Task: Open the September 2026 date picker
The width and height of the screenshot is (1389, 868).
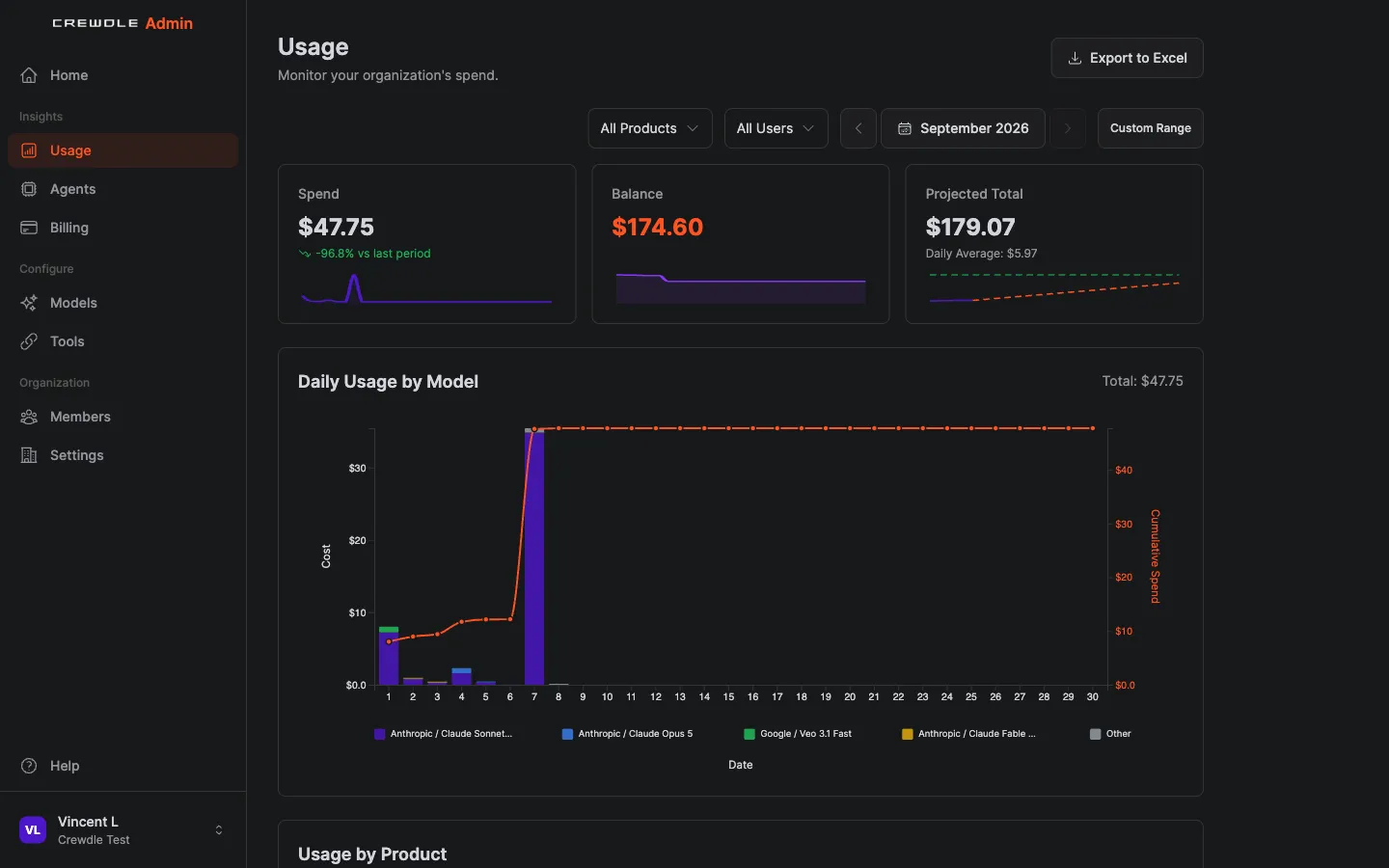Action: click(x=963, y=128)
